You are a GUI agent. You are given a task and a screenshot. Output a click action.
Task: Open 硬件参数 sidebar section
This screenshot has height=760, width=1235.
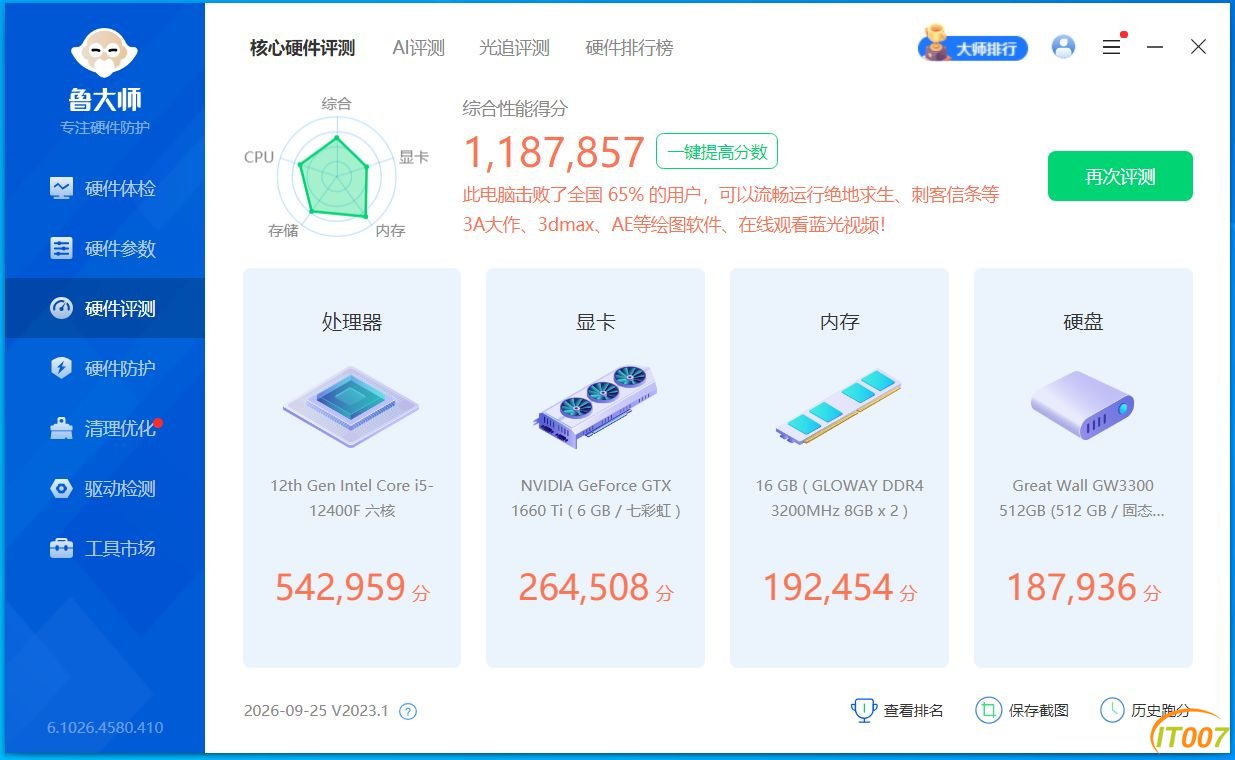click(104, 248)
